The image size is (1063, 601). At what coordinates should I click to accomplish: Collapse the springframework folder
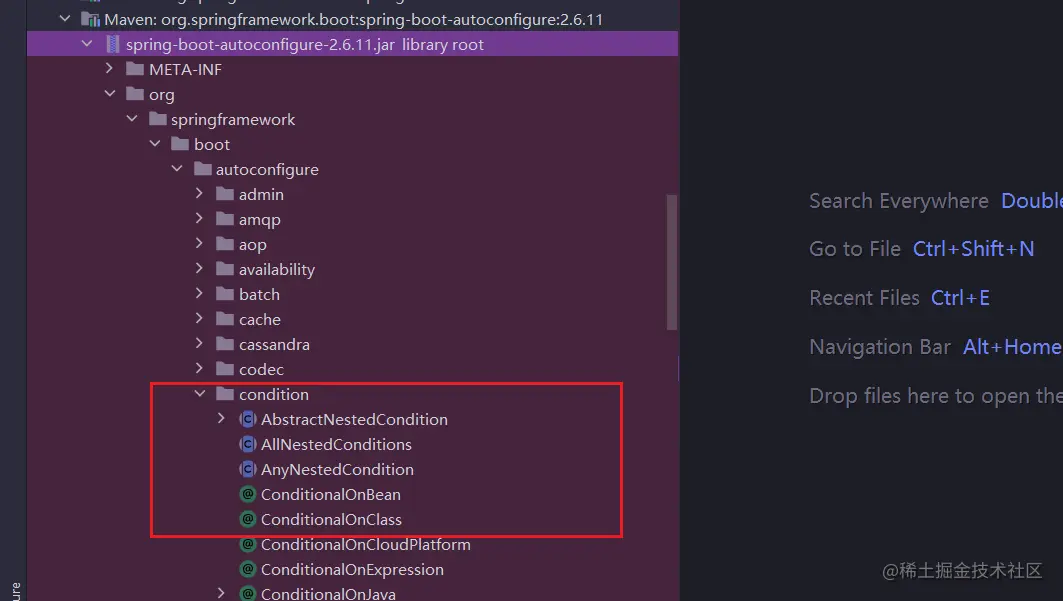tap(132, 119)
